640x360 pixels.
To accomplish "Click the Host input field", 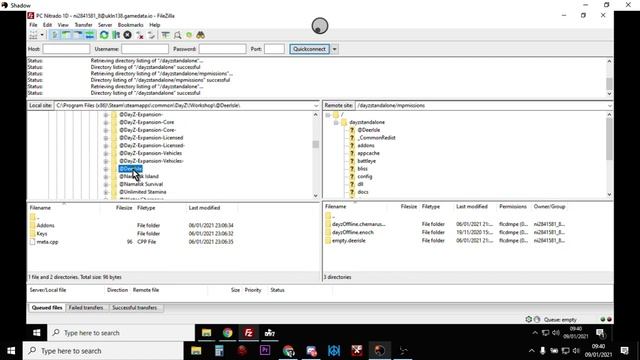I will tap(66, 49).
